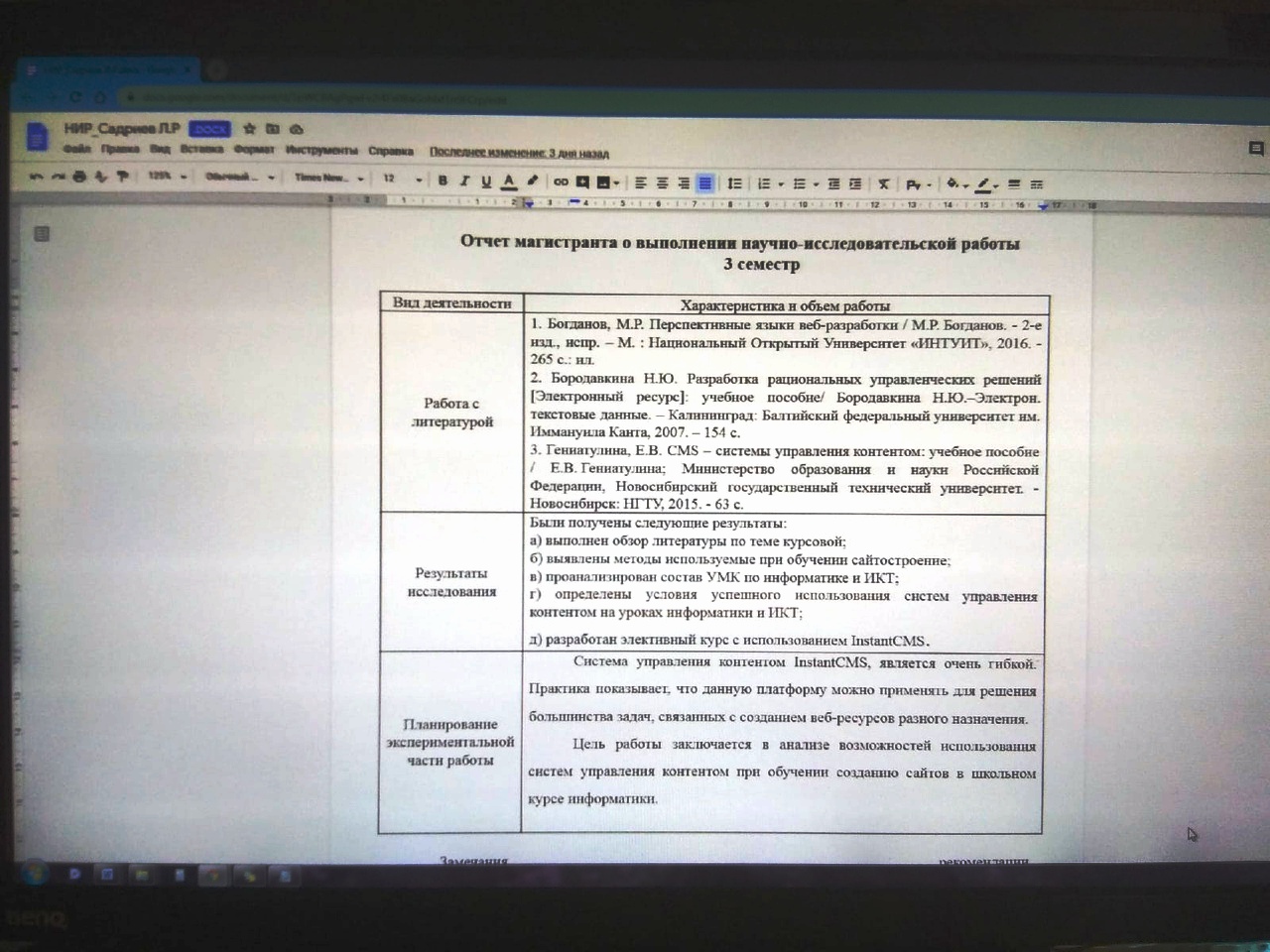Click the insert link icon
Image resolution: width=1270 pixels, height=952 pixels.
pyautogui.click(x=561, y=181)
